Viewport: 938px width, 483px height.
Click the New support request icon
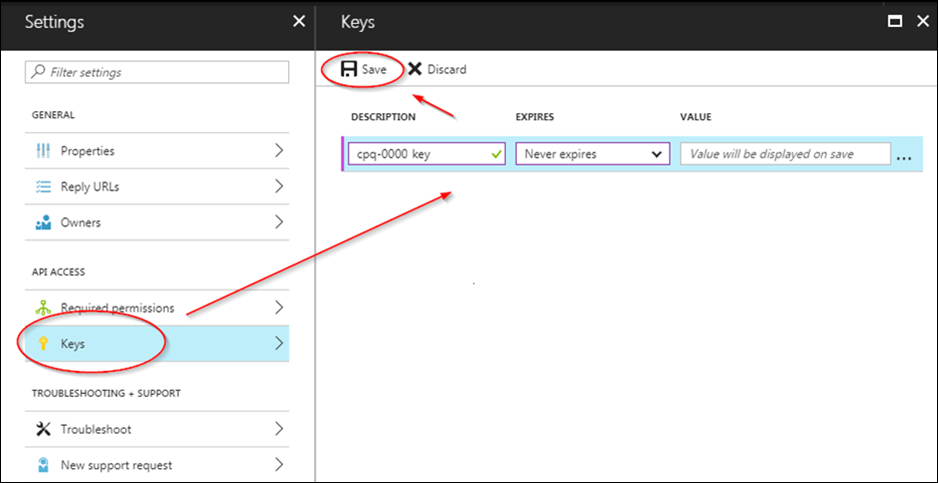(x=43, y=465)
